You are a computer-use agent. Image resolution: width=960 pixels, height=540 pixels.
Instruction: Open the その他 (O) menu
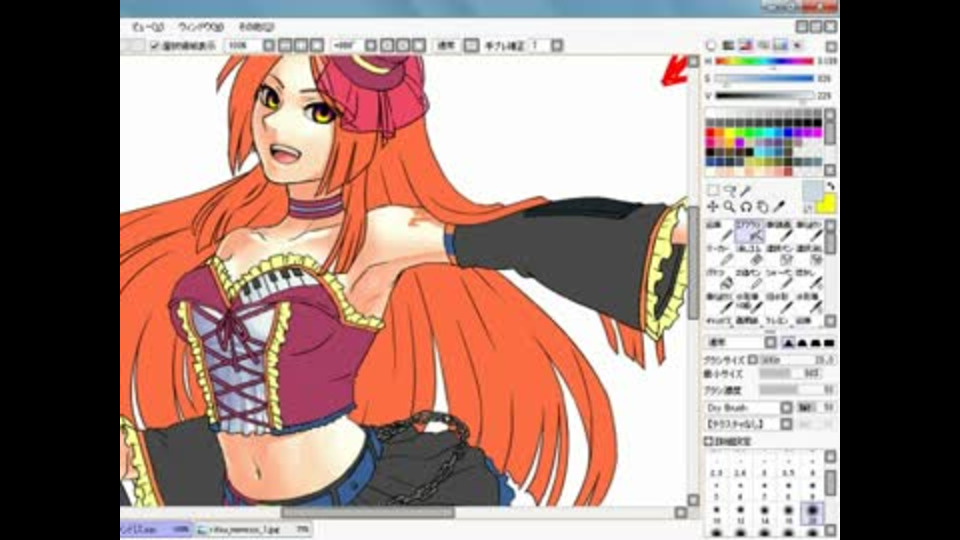(x=256, y=27)
